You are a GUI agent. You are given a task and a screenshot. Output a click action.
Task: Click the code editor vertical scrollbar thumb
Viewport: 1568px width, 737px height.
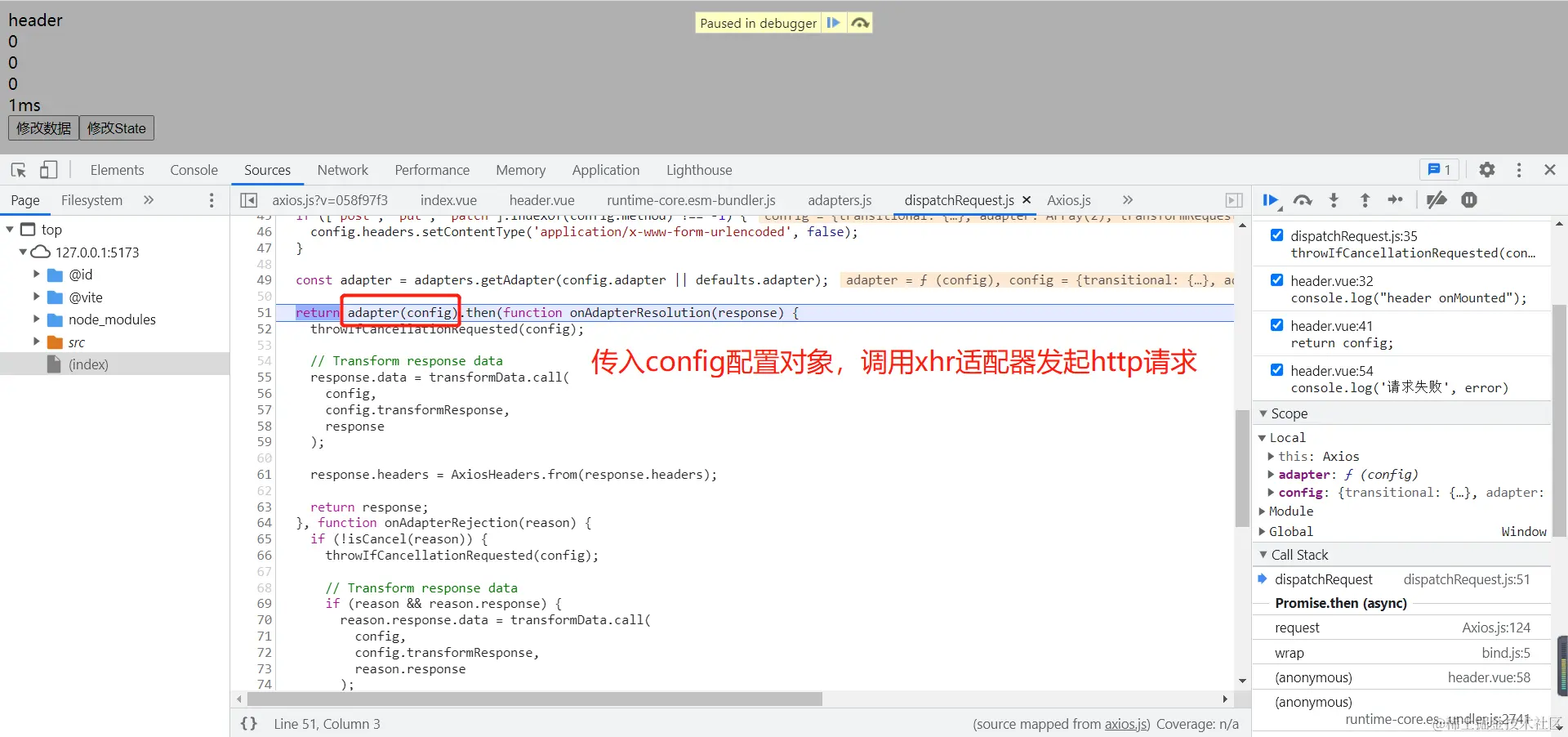pos(1242,468)
